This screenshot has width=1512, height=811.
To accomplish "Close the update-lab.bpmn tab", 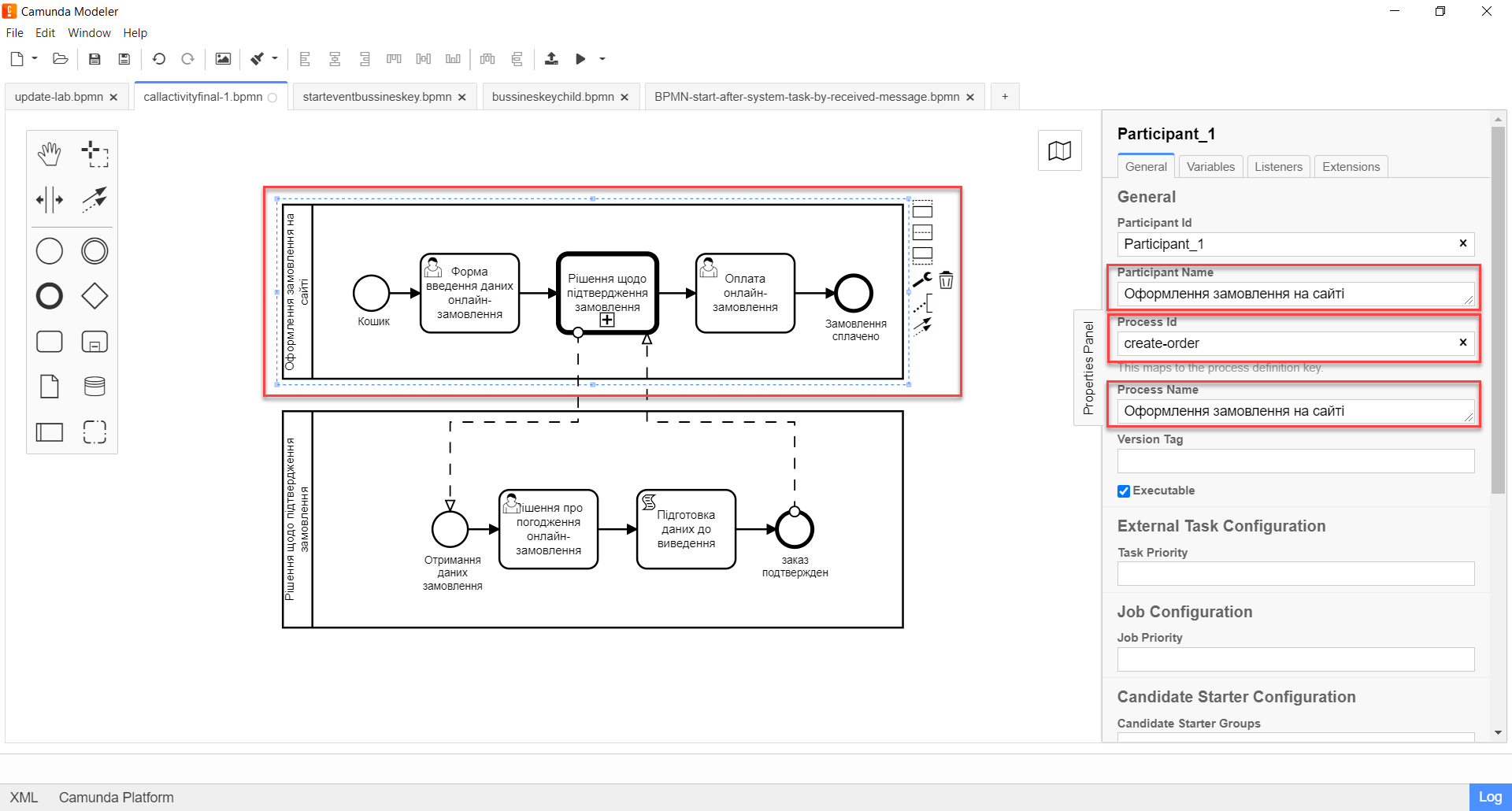I will click(x=113, y=98).
